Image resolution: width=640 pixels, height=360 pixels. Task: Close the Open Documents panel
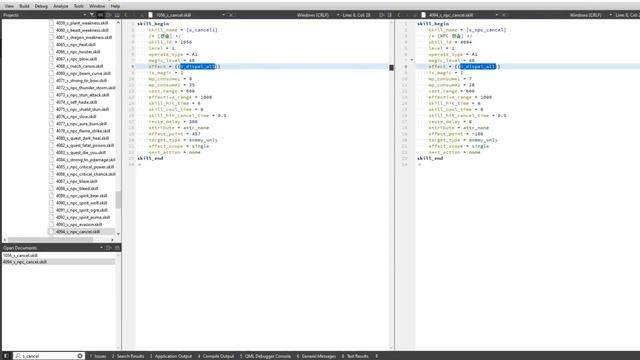pos(117,248)
